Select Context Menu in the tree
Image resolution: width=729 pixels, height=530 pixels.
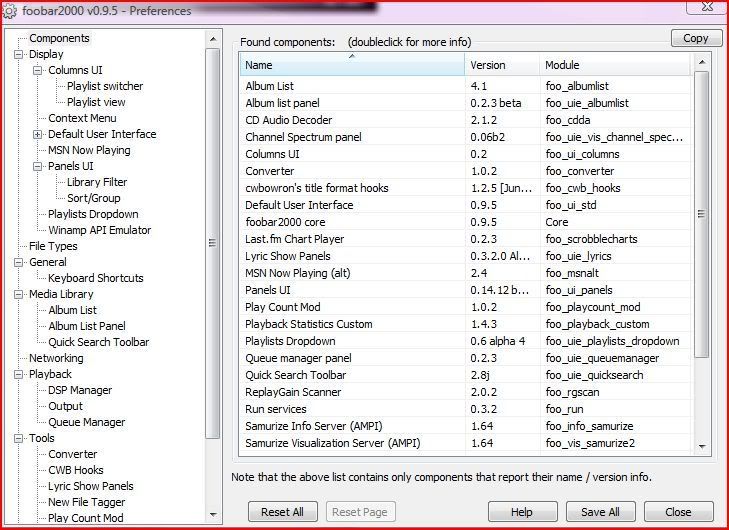(82, 118)
